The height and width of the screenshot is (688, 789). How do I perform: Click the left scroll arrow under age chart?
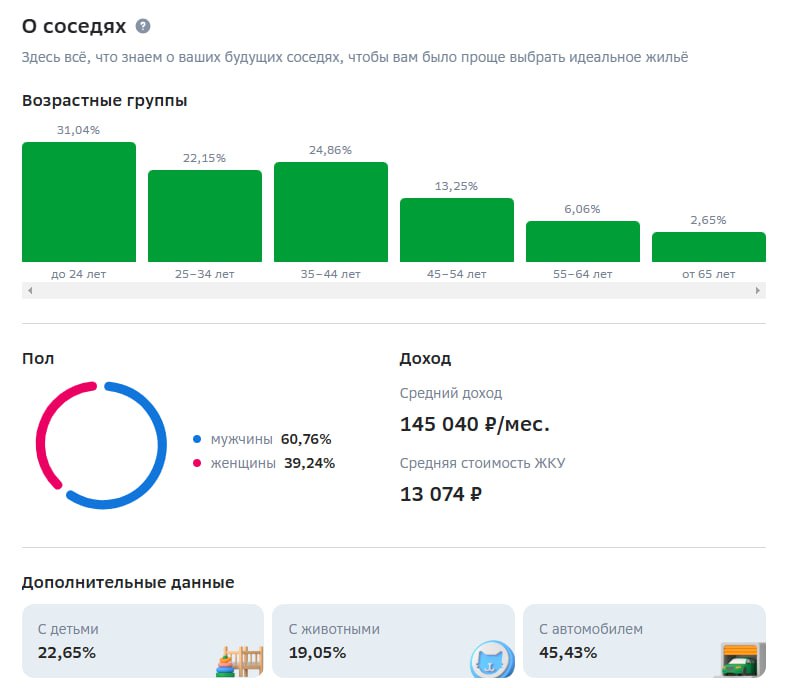[x=30, y=291]
